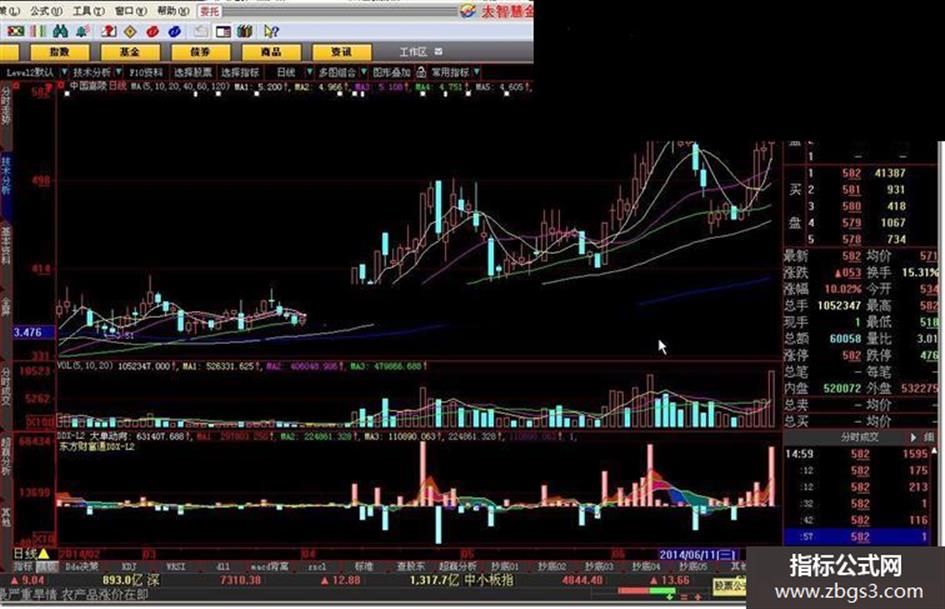The image size is (945, 609).
Task: Expand the 多图组合 dropdown arrow
Action: [x=363, y=72]
